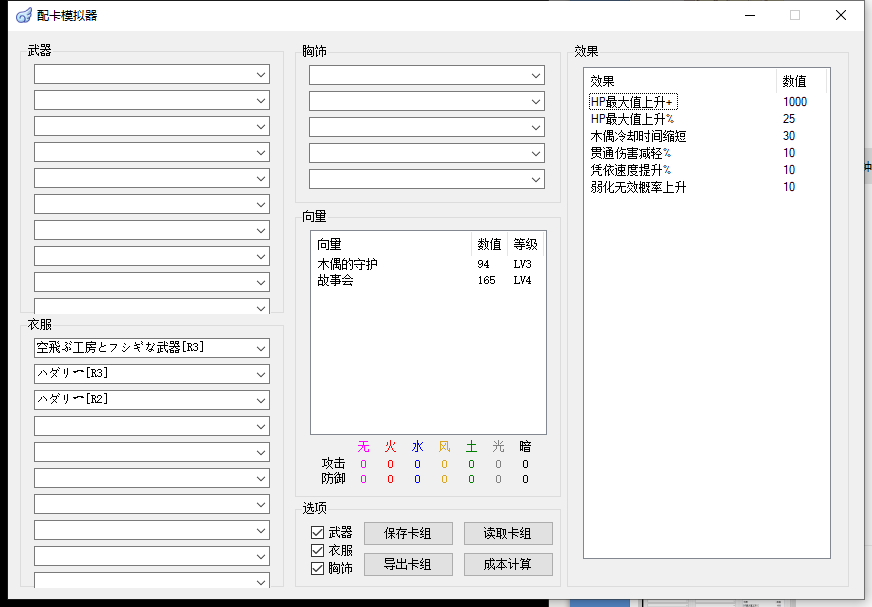Toggle the 武器 checkbox in options
This screenshot has height=607, width=872.
318,533
